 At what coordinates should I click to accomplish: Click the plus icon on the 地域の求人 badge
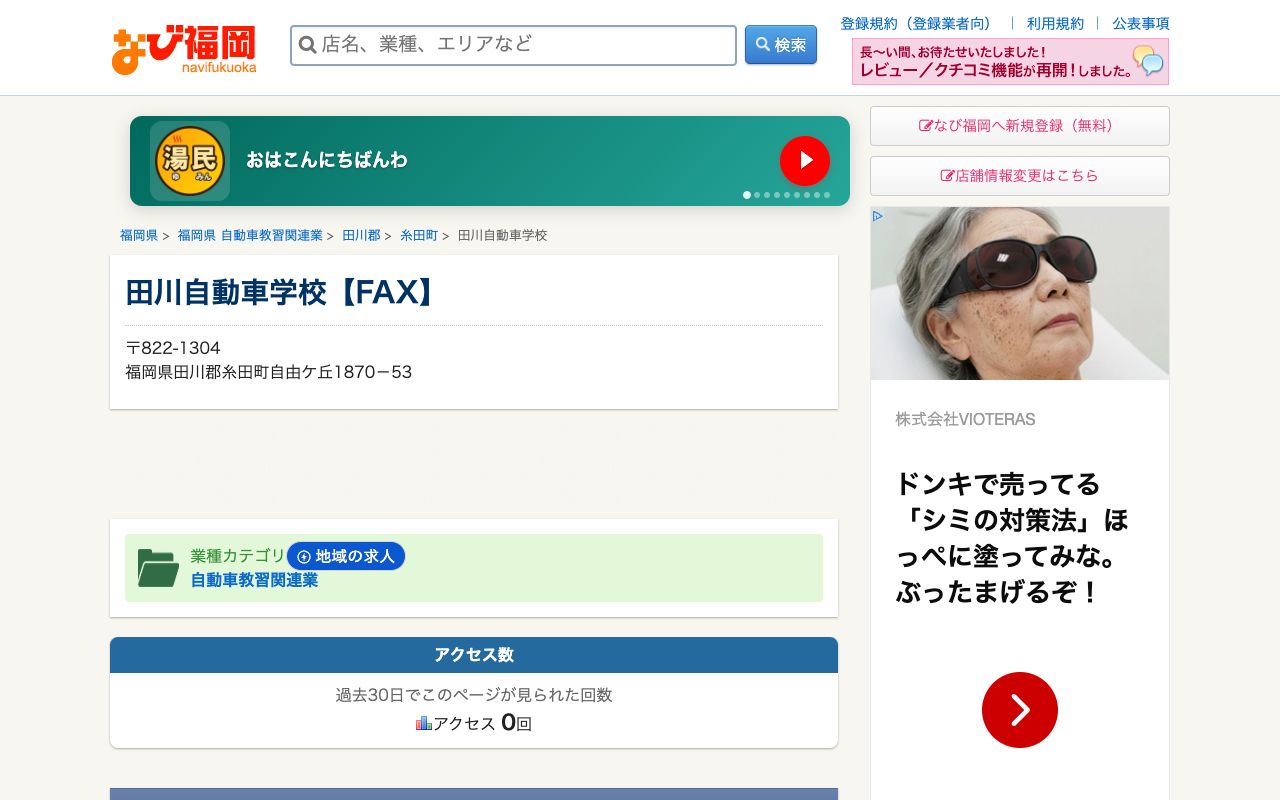click(x=303, y=556)
